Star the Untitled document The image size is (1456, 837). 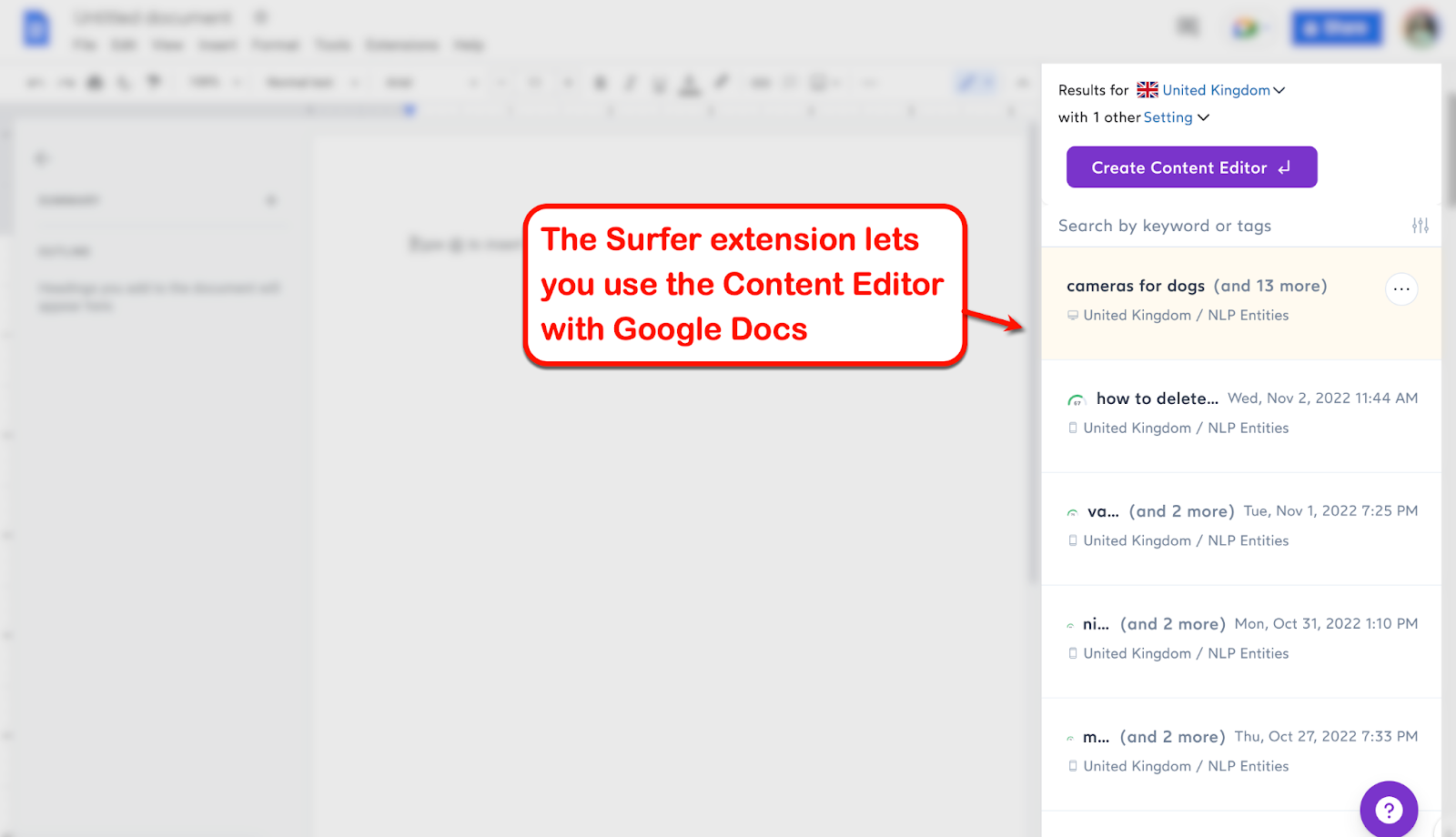260,17
